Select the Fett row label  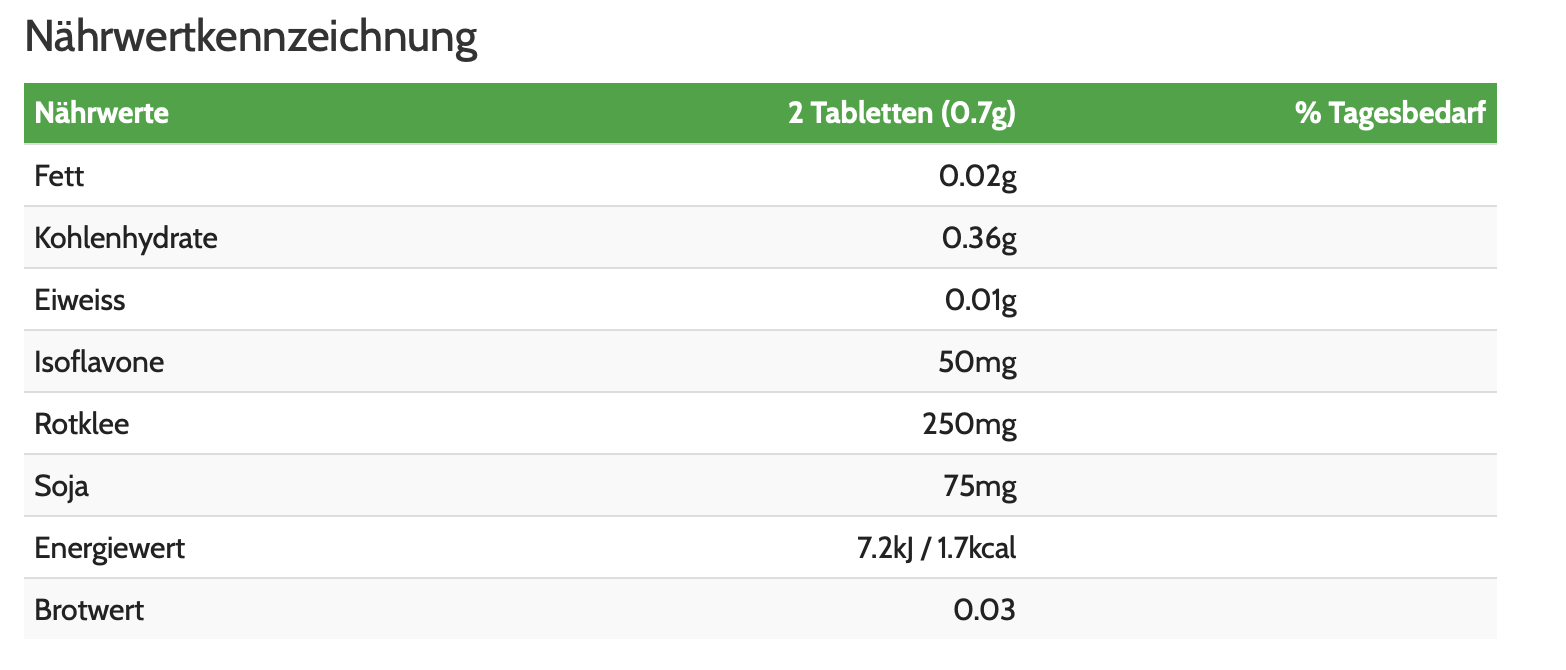(59, 177)
